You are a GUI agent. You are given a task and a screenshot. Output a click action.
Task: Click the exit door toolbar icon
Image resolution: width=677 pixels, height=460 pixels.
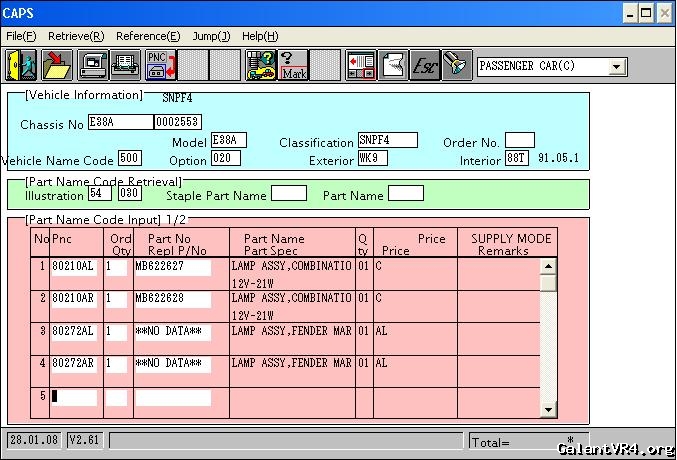coord(21,65)
